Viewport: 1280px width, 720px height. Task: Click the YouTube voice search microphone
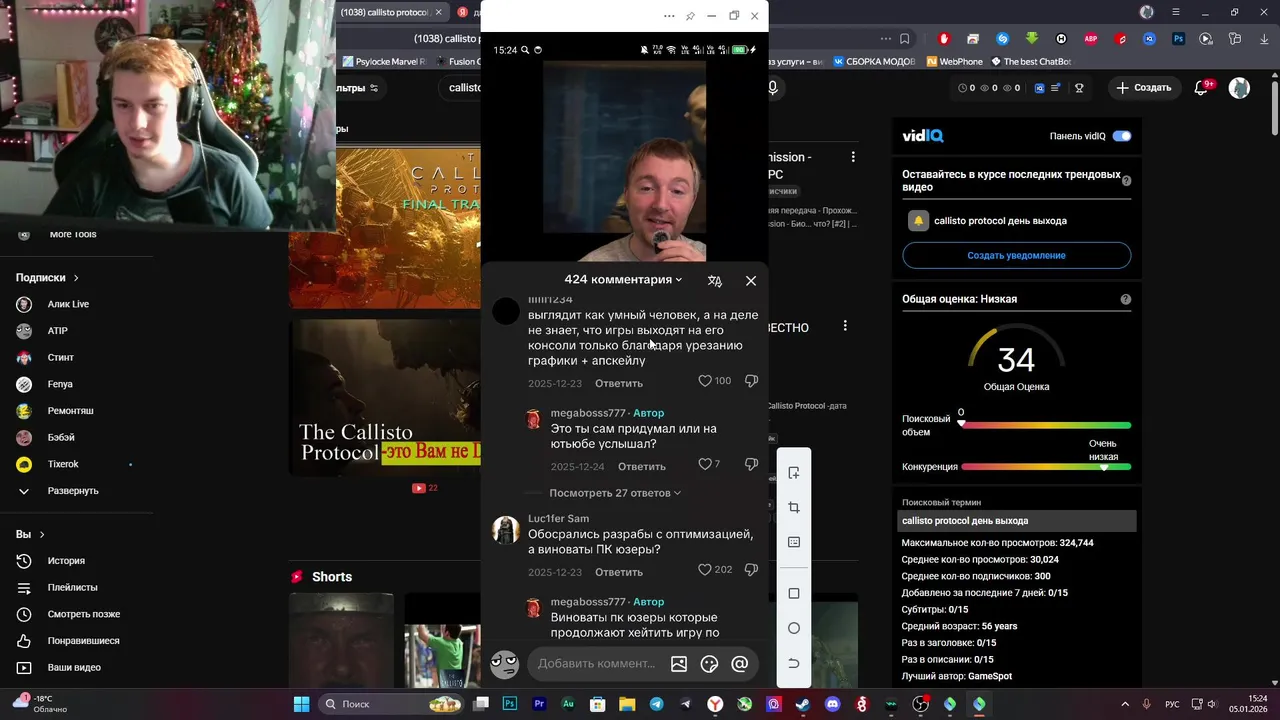click(x=773, y=88)
